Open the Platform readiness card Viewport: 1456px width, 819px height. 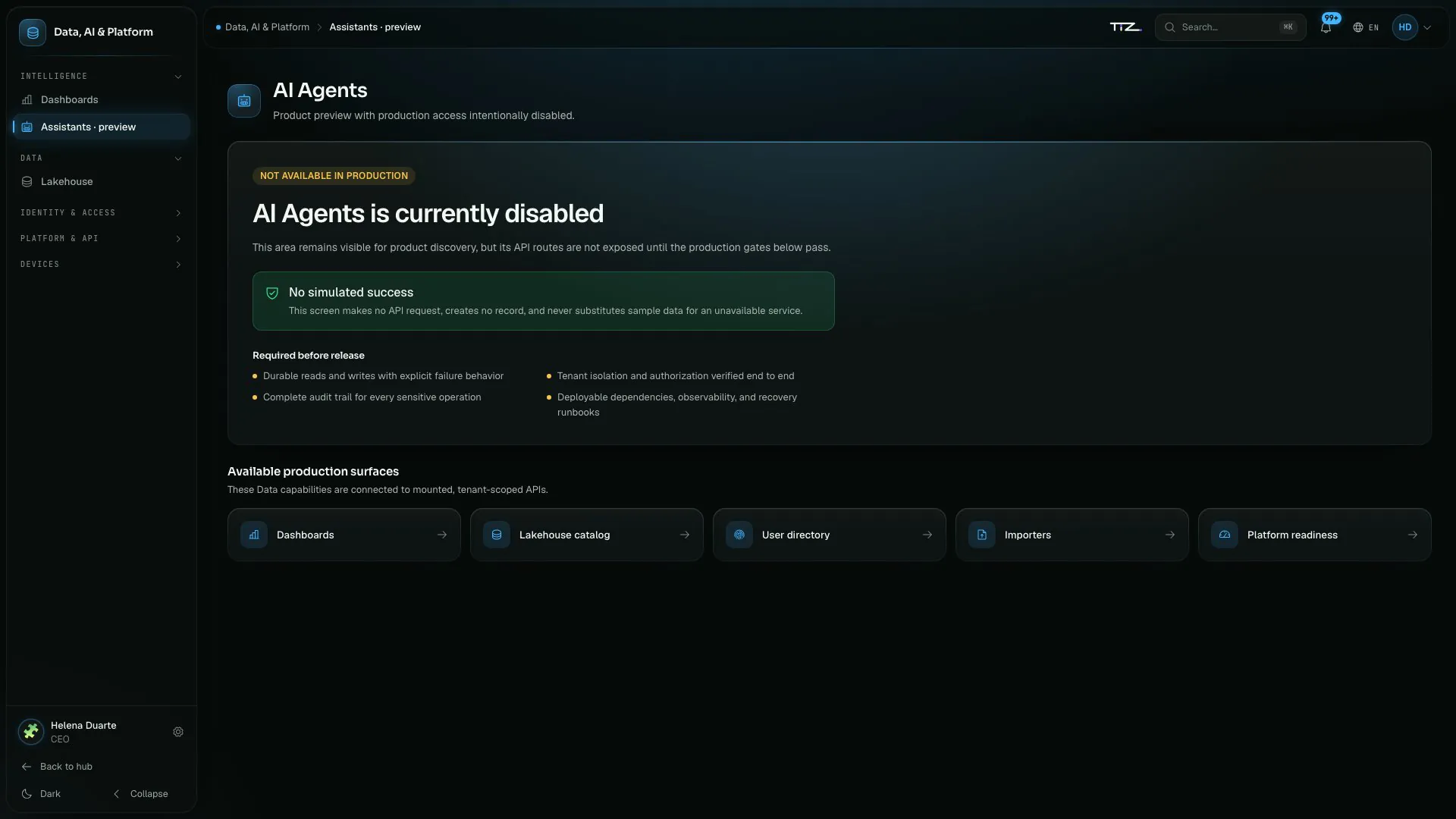coord(1315,535)
